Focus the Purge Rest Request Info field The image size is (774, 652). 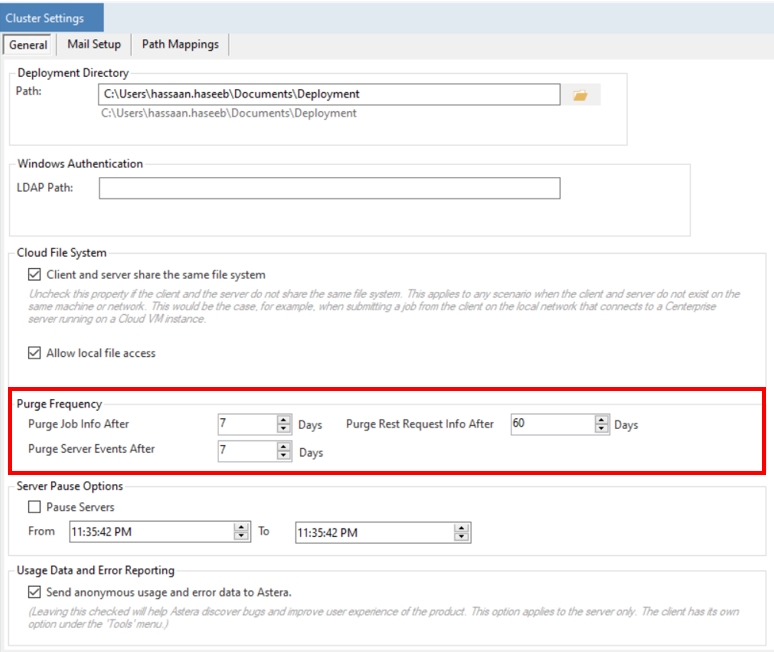pyautogui.click(x=550, y=424)
